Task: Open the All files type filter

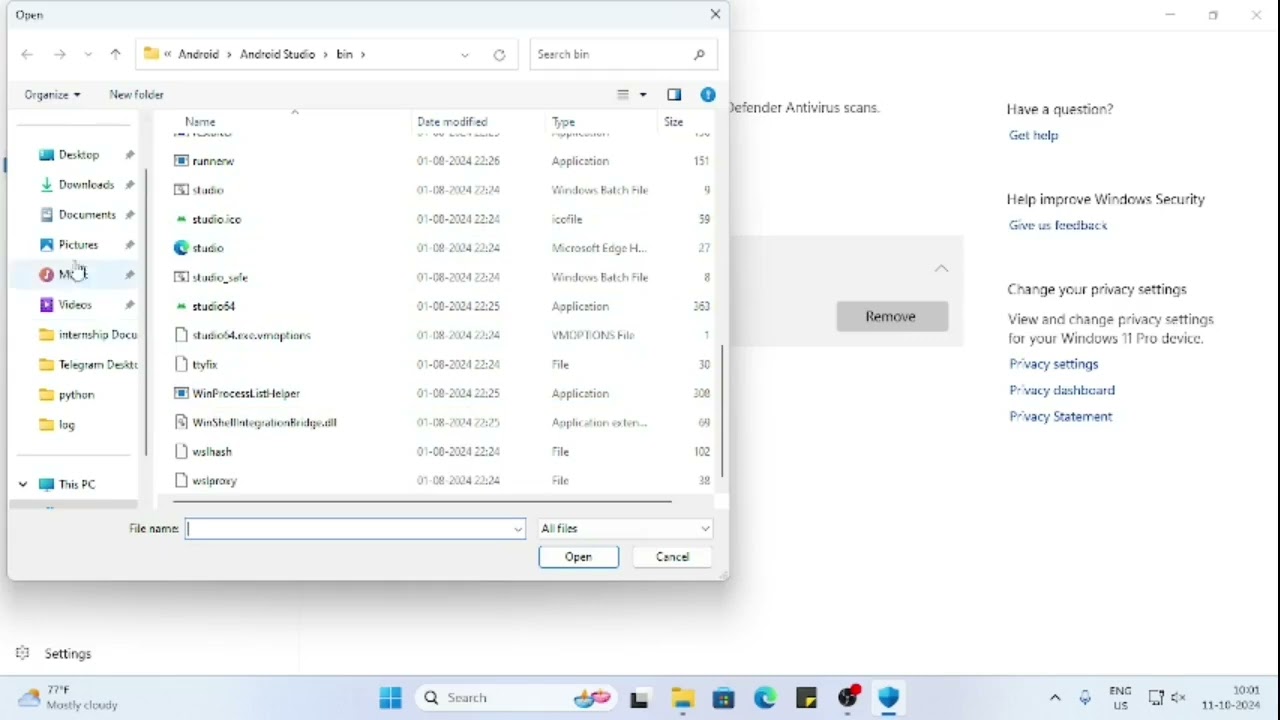Action: 625,528
